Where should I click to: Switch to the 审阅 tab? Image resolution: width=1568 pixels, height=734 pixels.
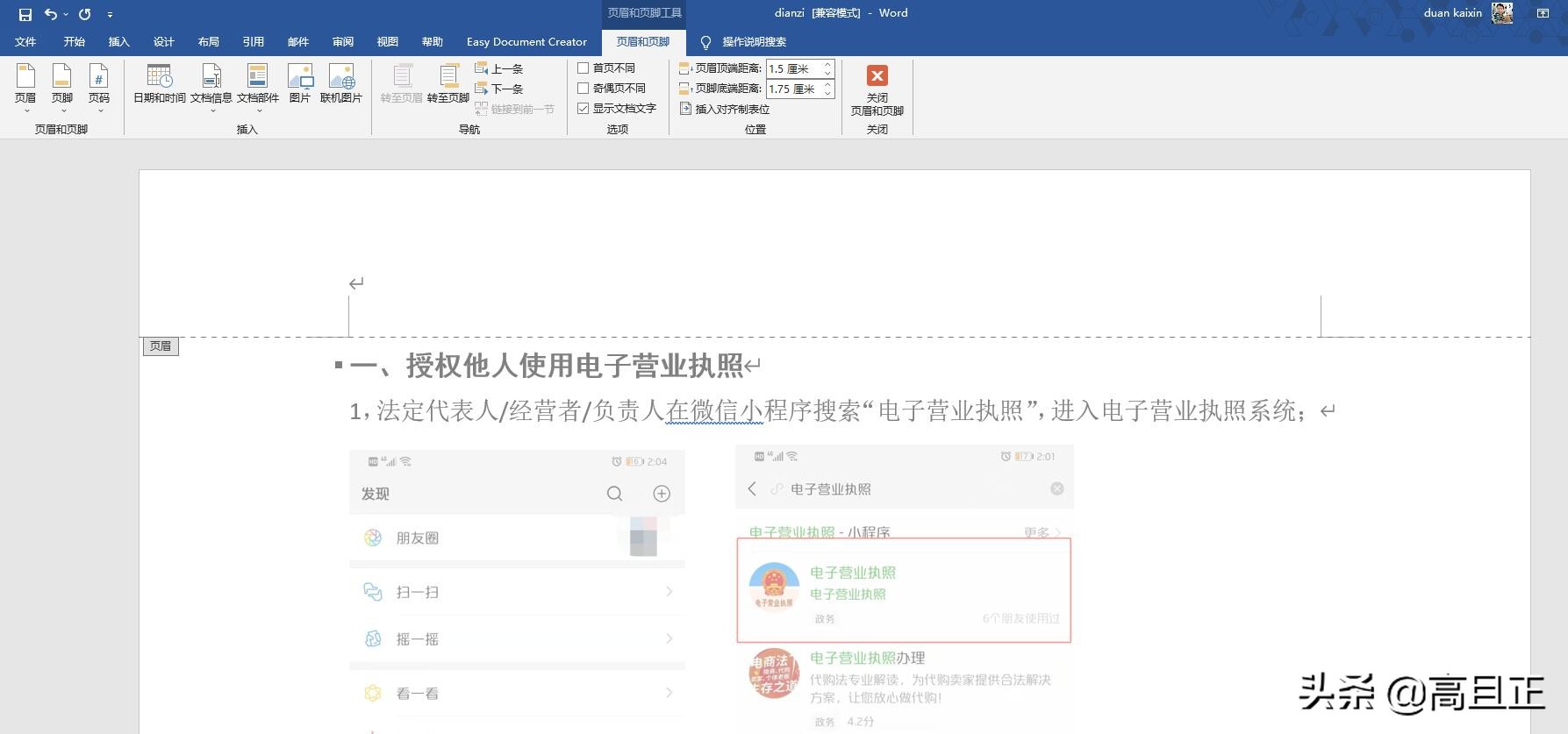pyautogui.click(x=343, y=41)
